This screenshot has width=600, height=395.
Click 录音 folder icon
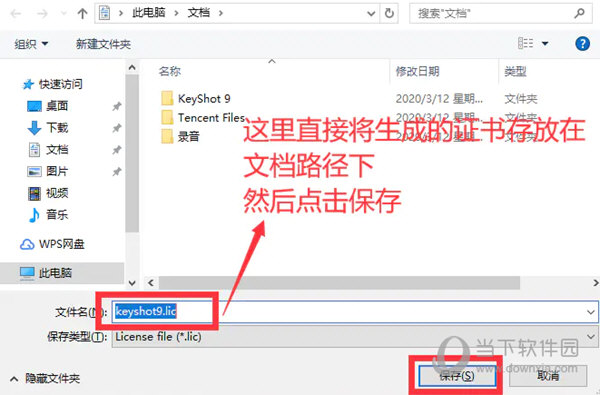(x=167, y=136)
